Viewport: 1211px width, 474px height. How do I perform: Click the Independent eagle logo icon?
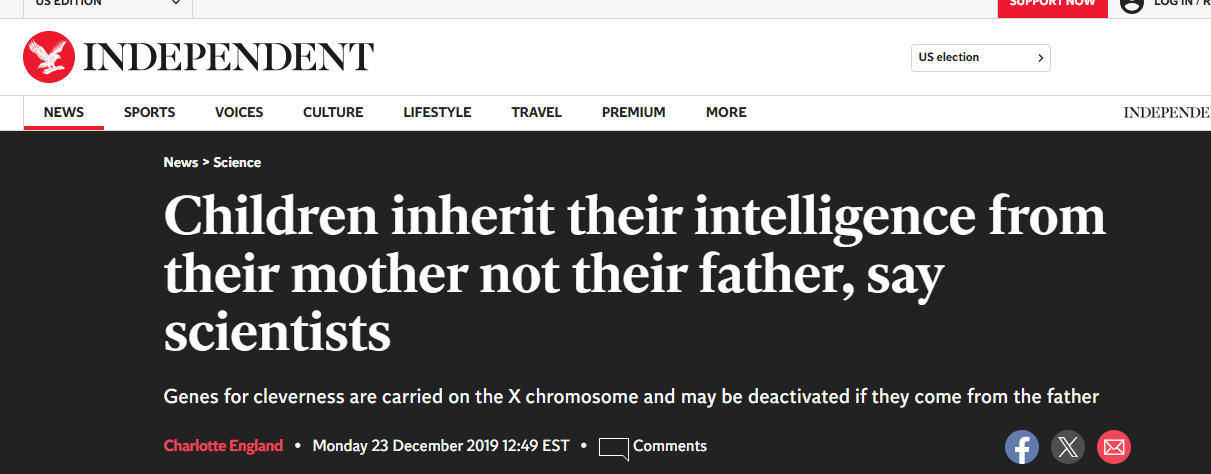(x=49, y=57)
